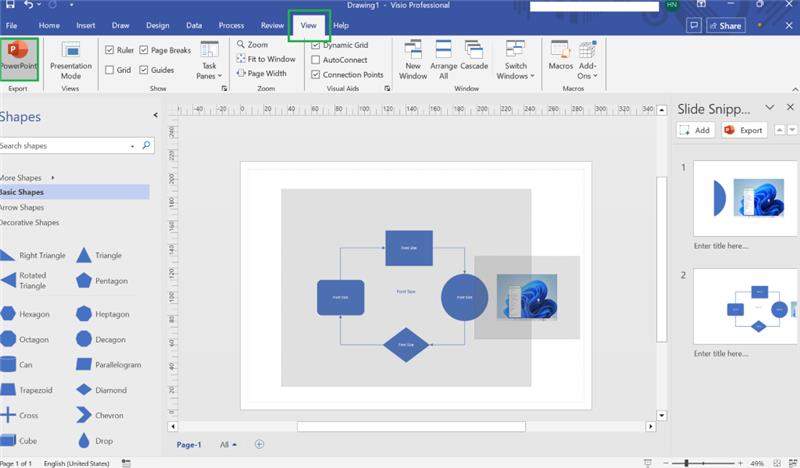Click the zoom slider in status bar
Screen dimensions: 800x468
click(x=704, y=463)
